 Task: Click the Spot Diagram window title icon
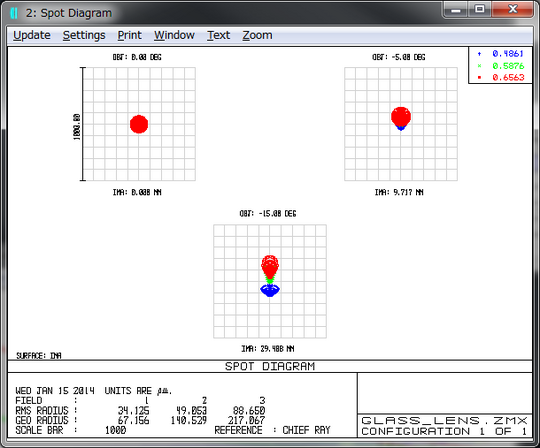point(14,13)
